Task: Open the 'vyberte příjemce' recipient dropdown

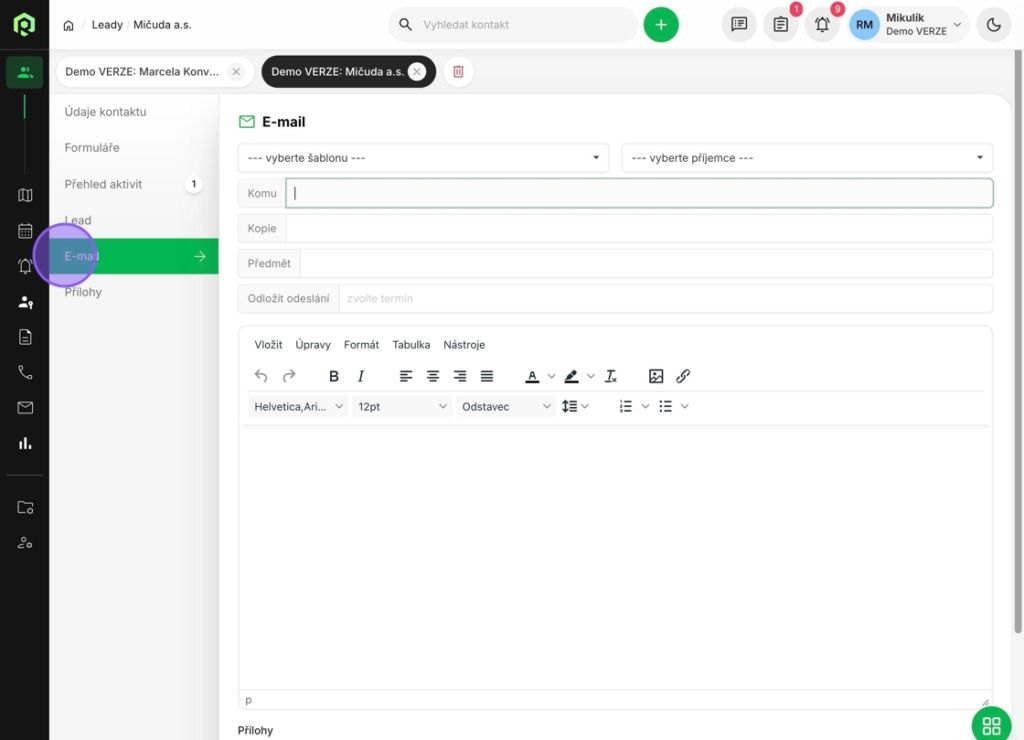Action: coord(807,158)
